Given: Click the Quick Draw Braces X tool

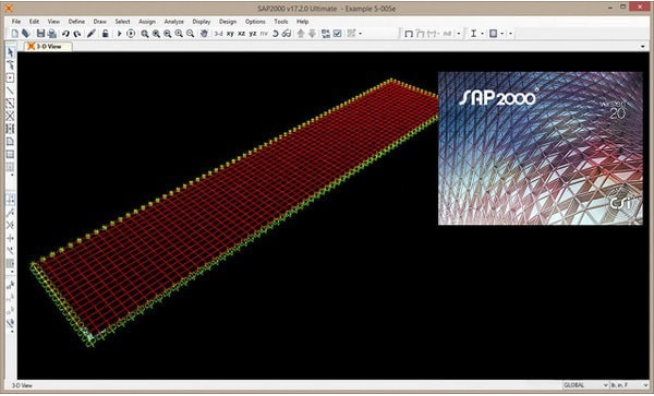Looking at the screenshot, I should [10, 116].
